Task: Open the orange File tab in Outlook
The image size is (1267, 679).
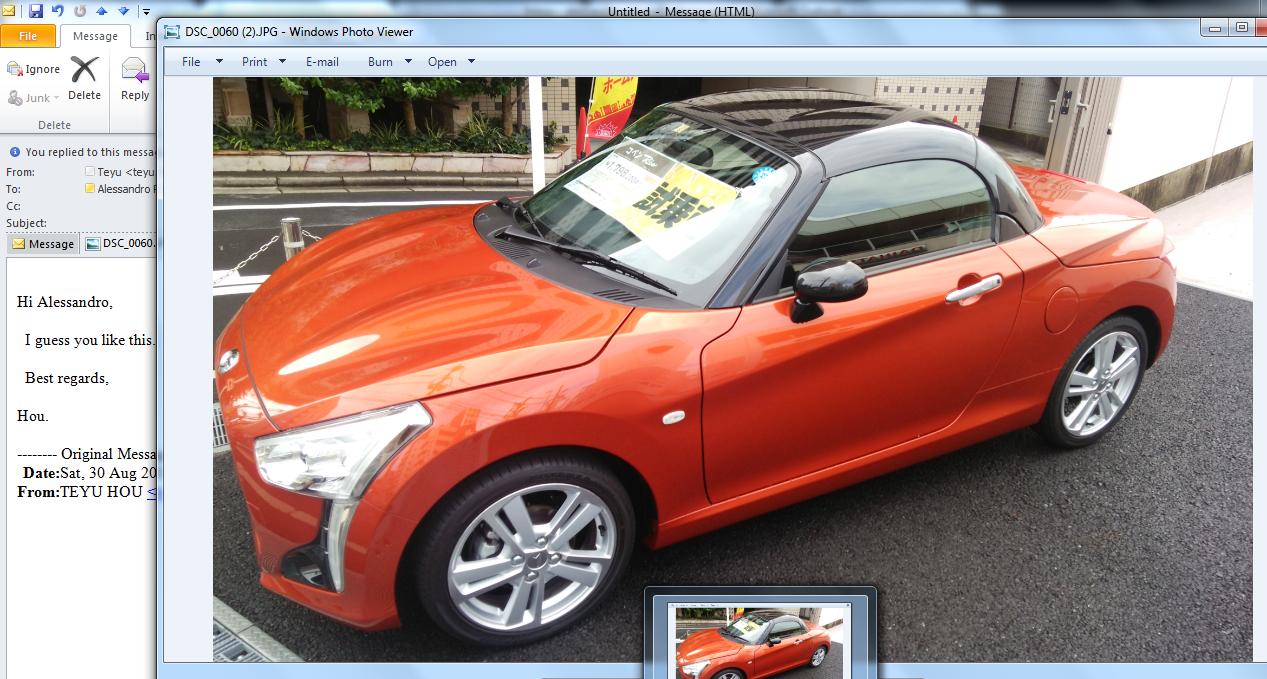Action: 28,36
